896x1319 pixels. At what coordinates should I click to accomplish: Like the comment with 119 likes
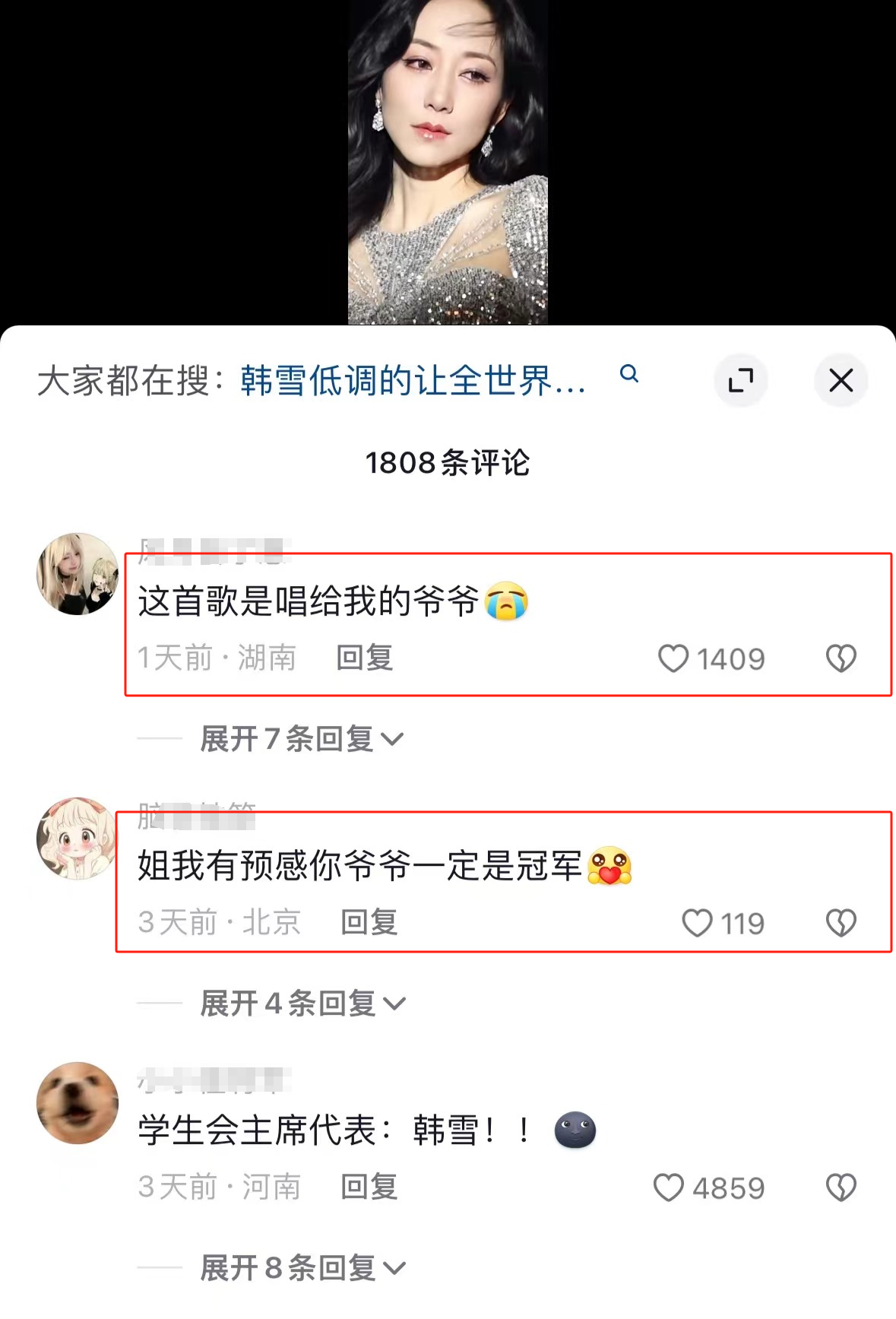[x=697, y=923]
